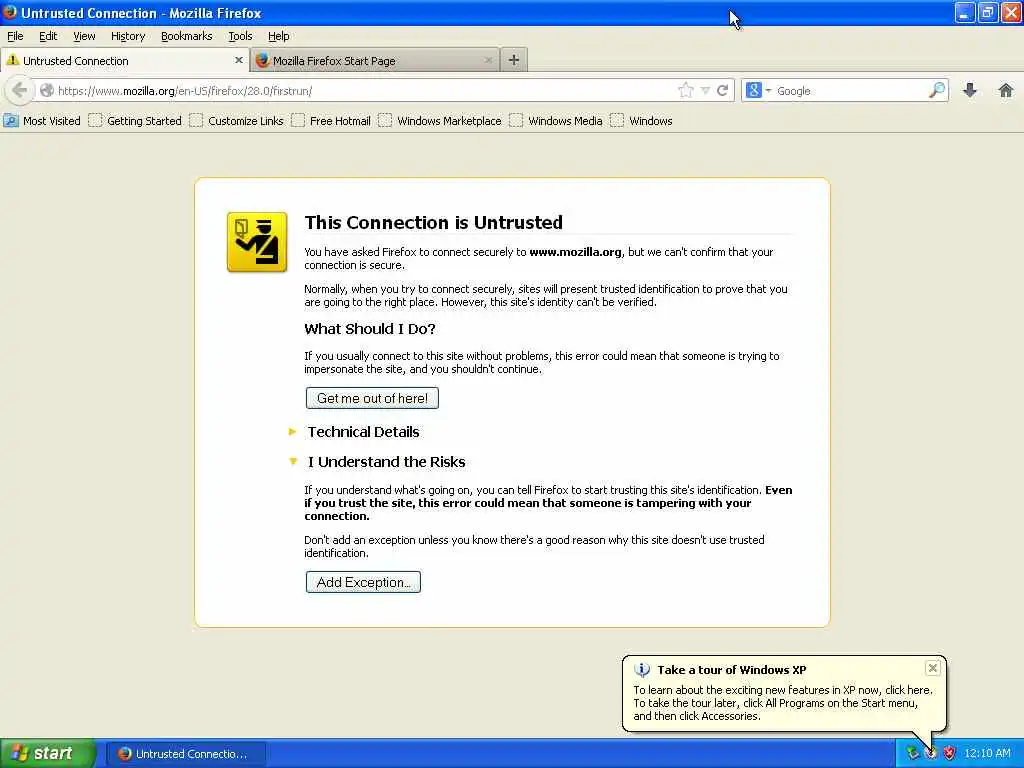The image size is (1024, 768).
Task: Click the green network tray icon
Action: (913, 753)
